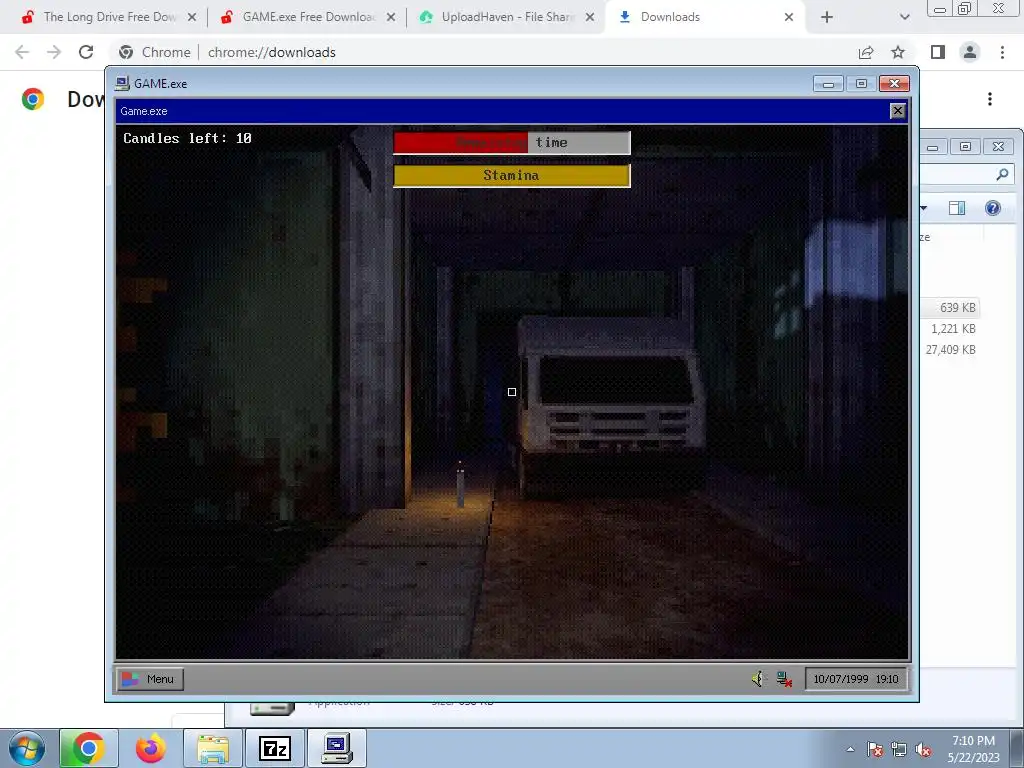The width and height of the screenshot is (1024, 768).
Task: Open the Chrome profile avatar
Action: click(970, 52)
